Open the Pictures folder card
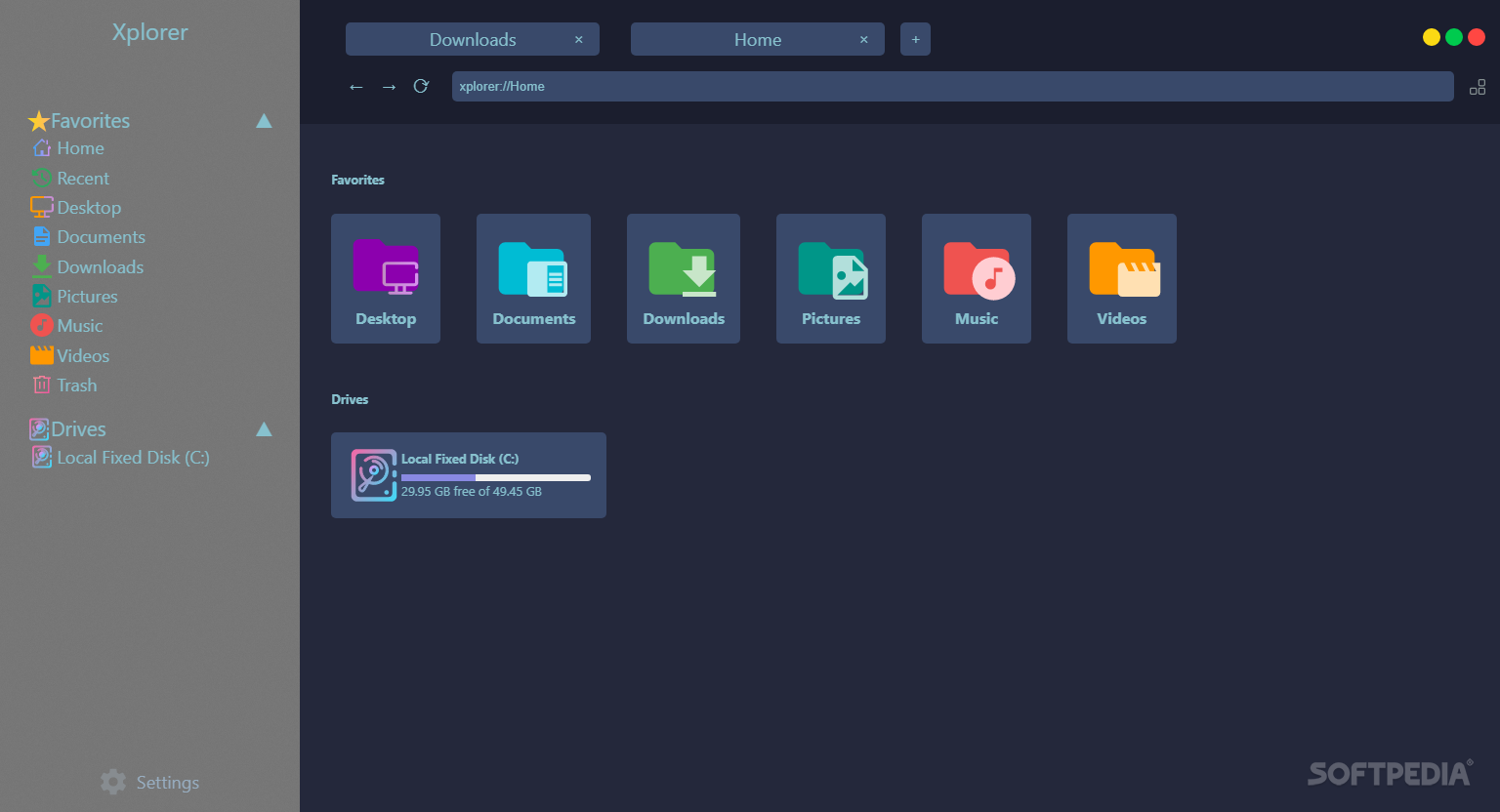This screenshot has height=812, width=1500. [831, 278]
